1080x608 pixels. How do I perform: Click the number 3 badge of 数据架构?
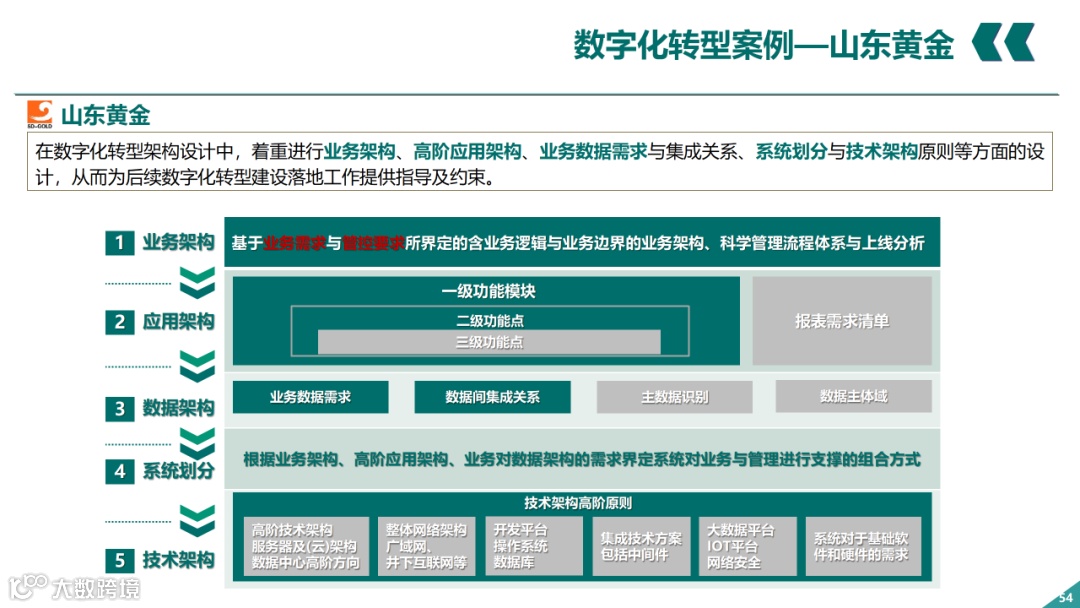tap(119, 408)
